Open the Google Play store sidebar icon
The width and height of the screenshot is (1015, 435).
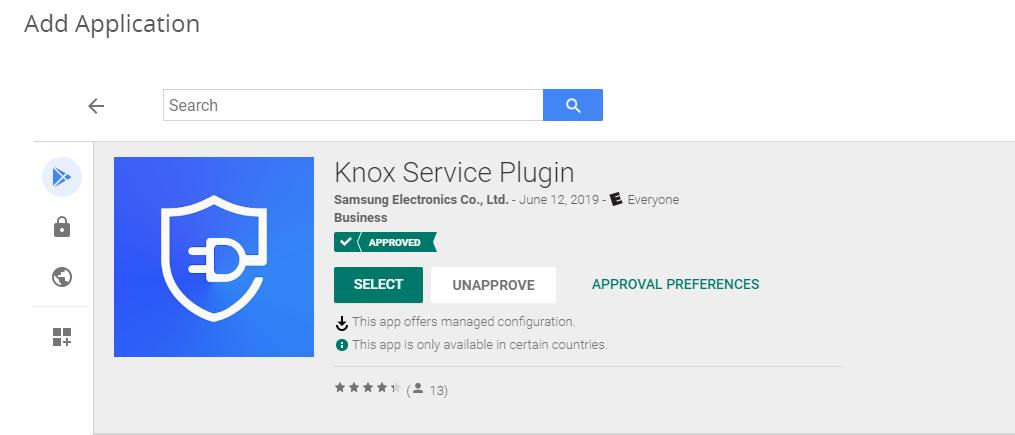pyautogui.click(x=61, y=177)
